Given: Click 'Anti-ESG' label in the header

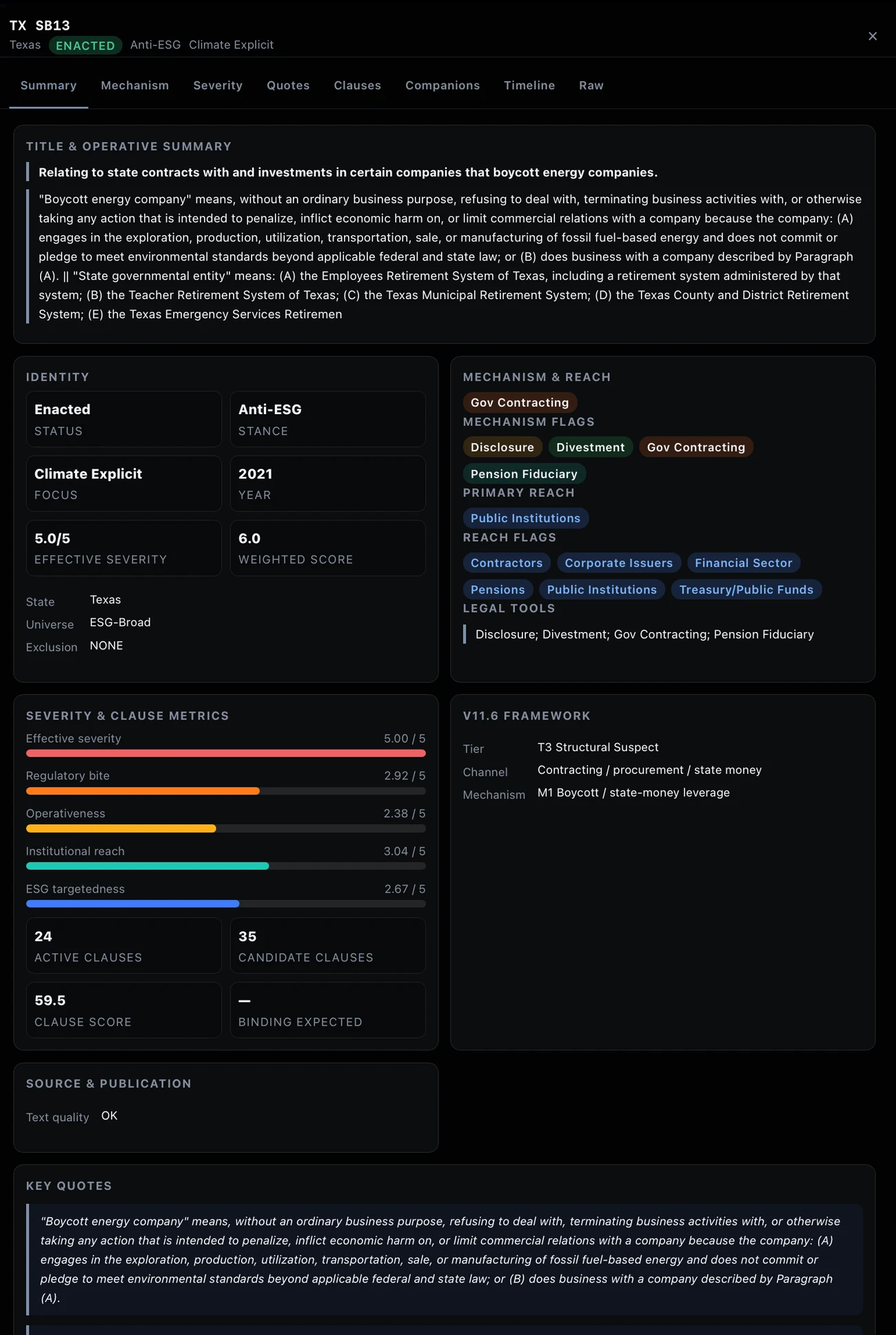Looking at the screenshot, I should tap(155, 45).
